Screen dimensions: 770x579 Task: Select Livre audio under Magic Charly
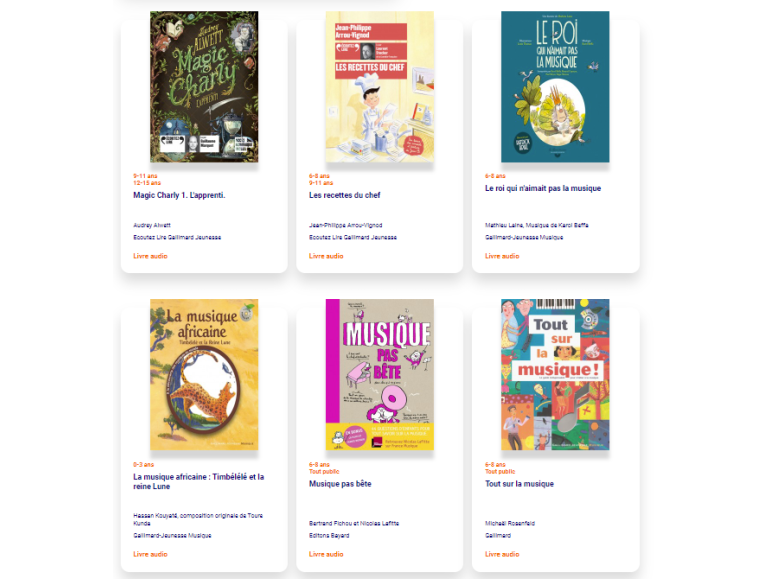coord(150,256)
